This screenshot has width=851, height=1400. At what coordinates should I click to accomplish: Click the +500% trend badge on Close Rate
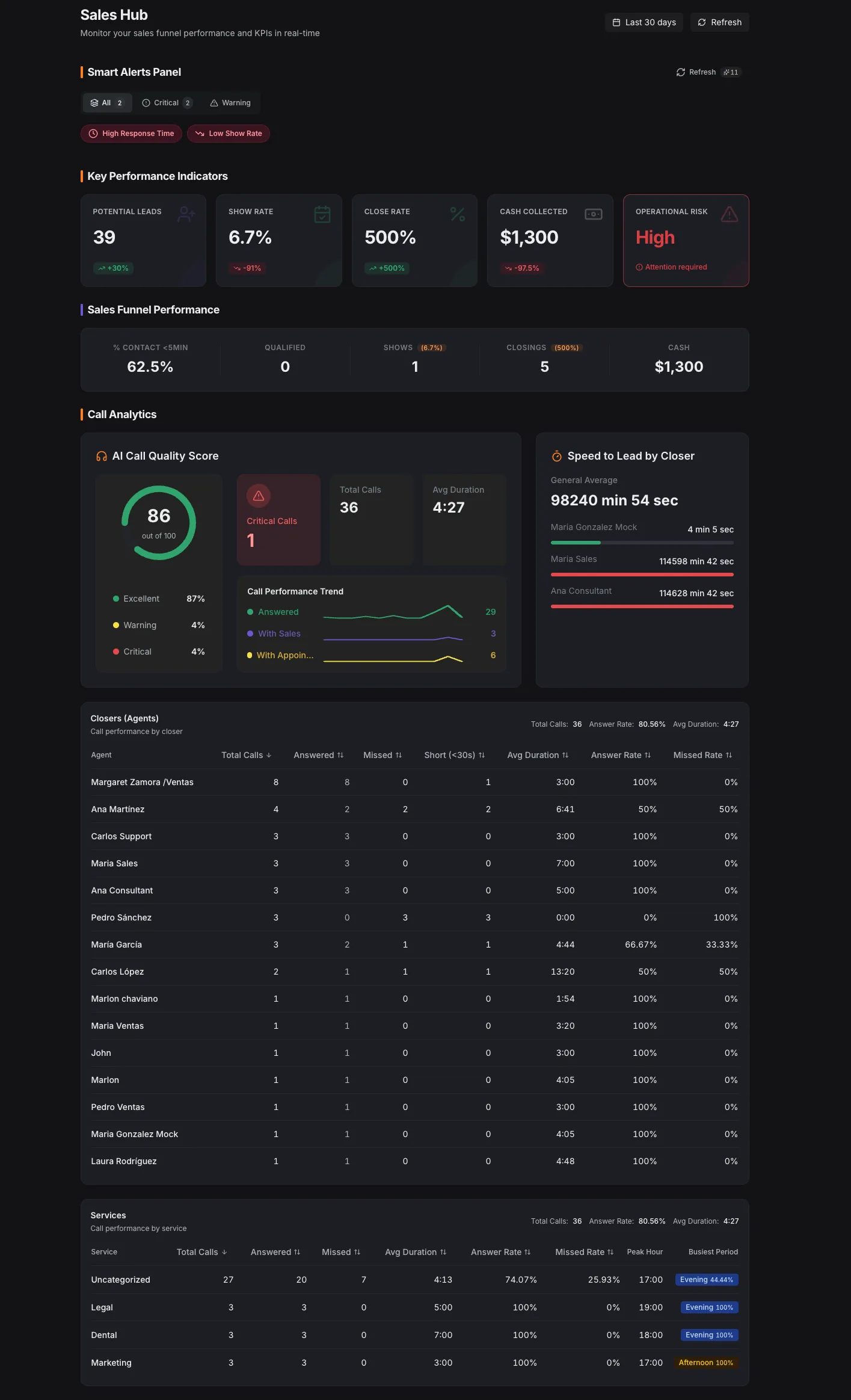point(387,268)
